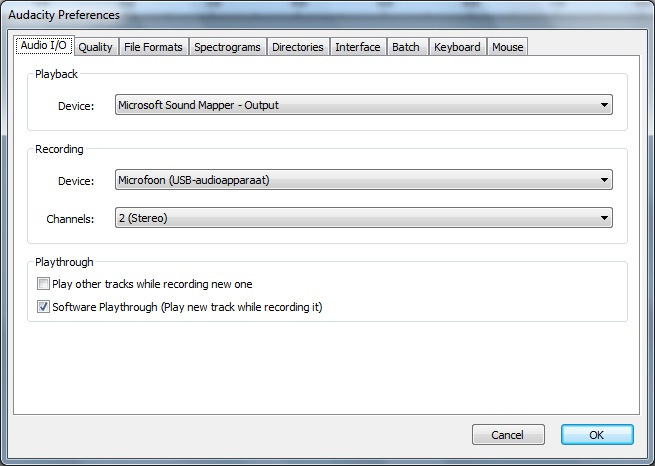Switch to the Batch tab
Viewport: 655px width, 466px height.
tap(406, 47)
